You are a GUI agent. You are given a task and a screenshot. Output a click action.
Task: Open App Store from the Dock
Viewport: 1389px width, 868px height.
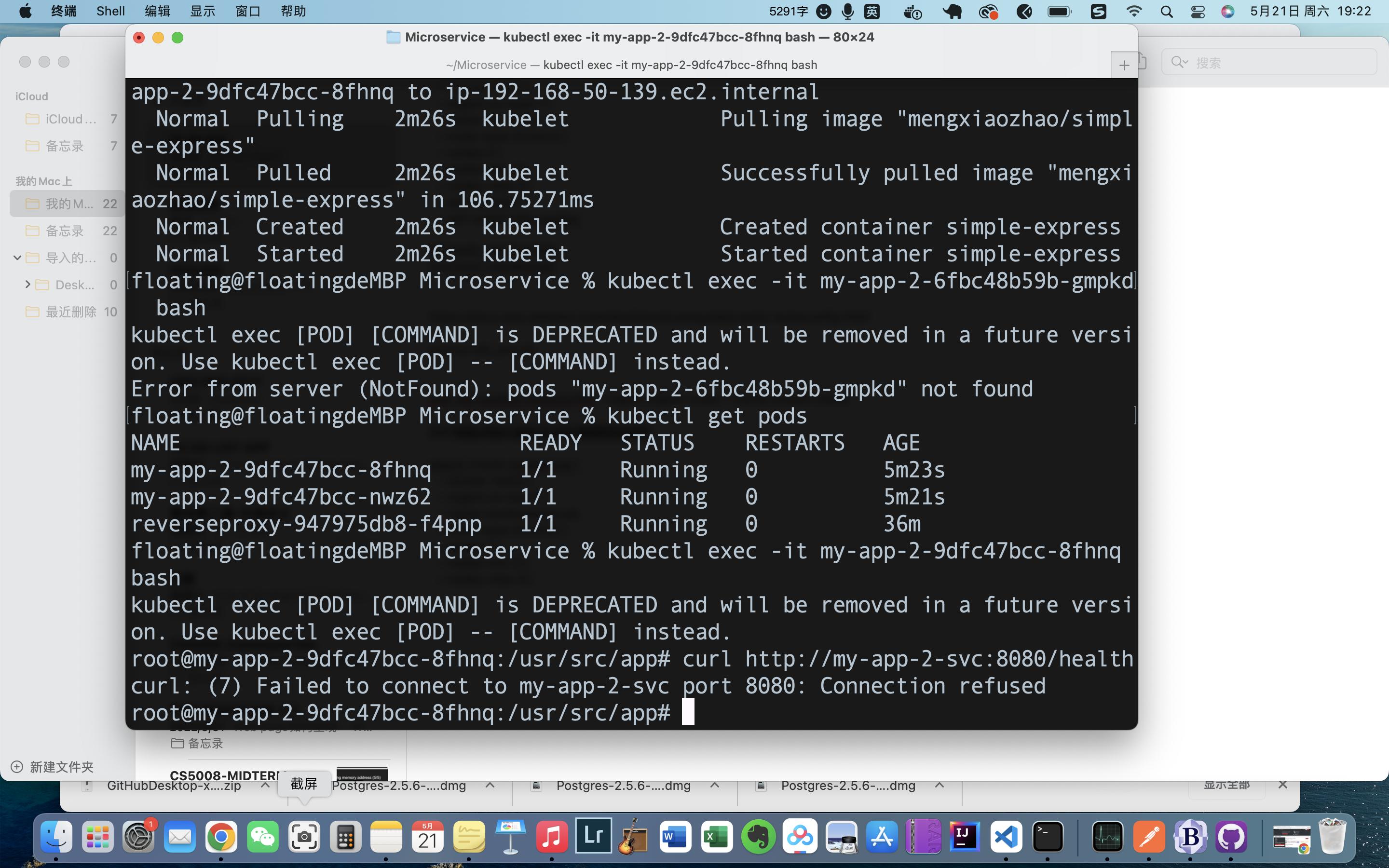point(882,837)
